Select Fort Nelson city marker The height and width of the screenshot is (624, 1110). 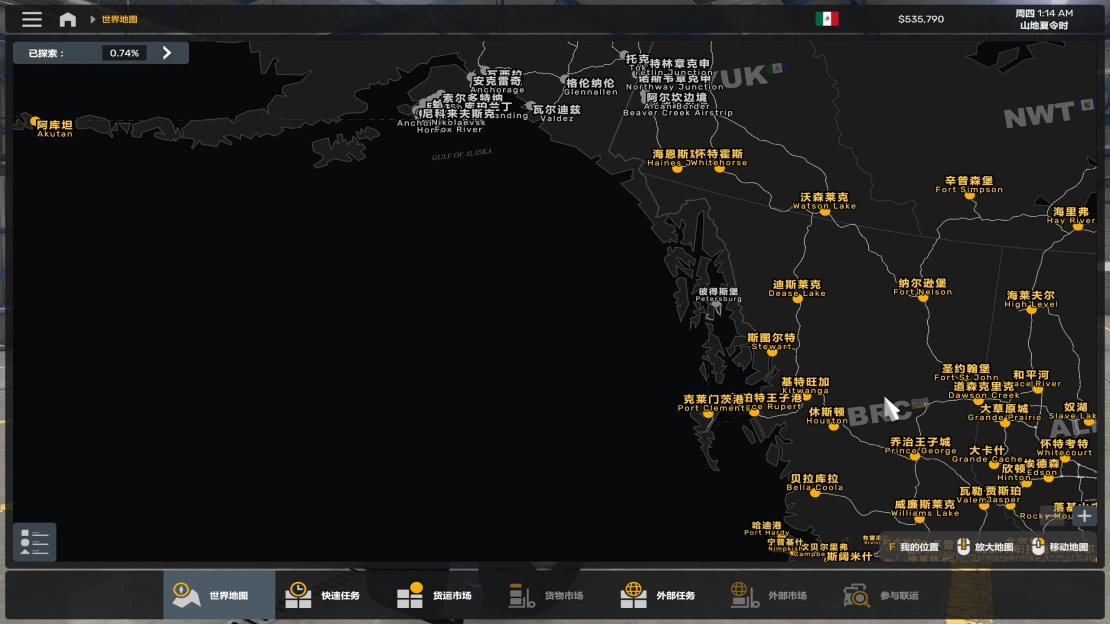point(923,297)
